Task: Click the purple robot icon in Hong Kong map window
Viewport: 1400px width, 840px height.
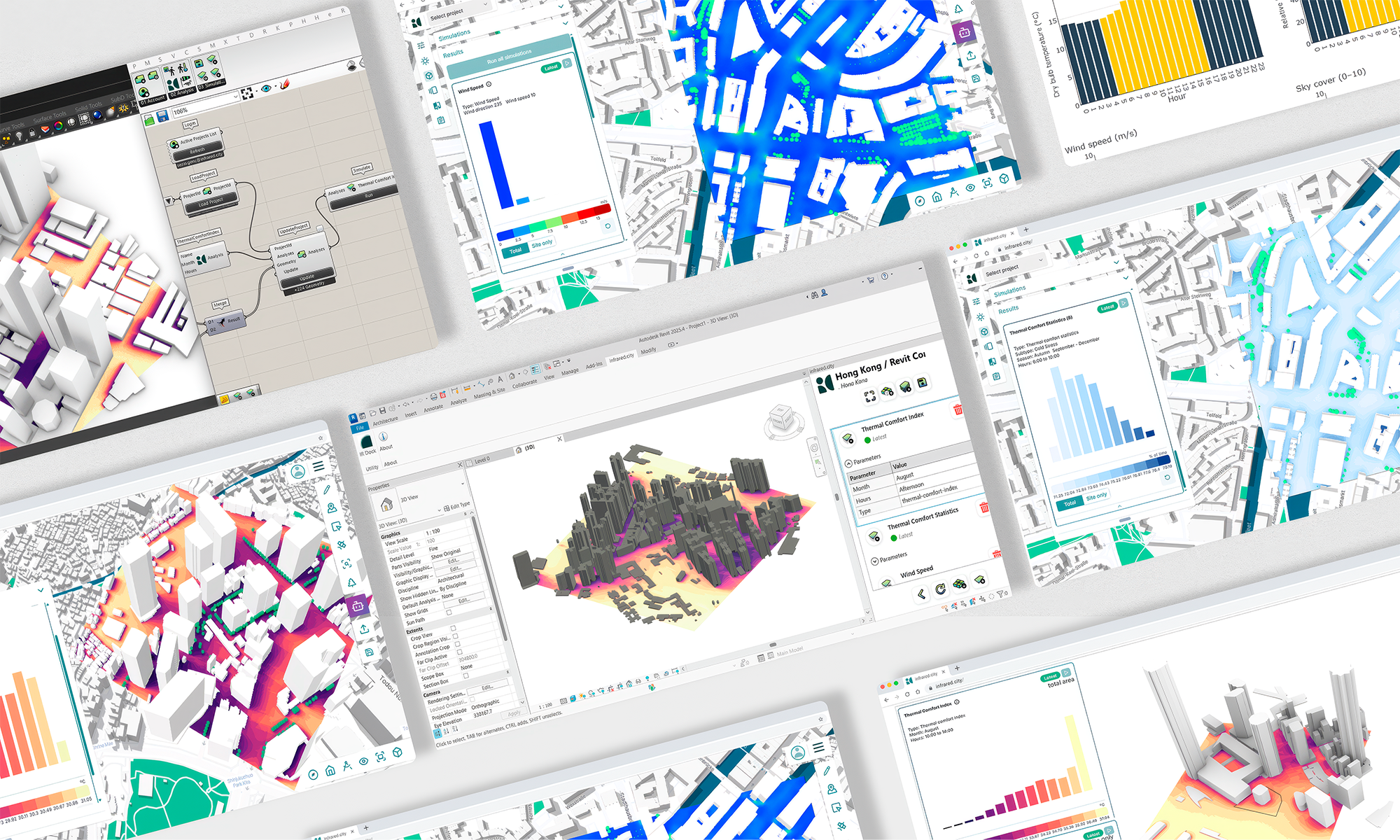Action: pyautogui.click(x=358, y=606)
